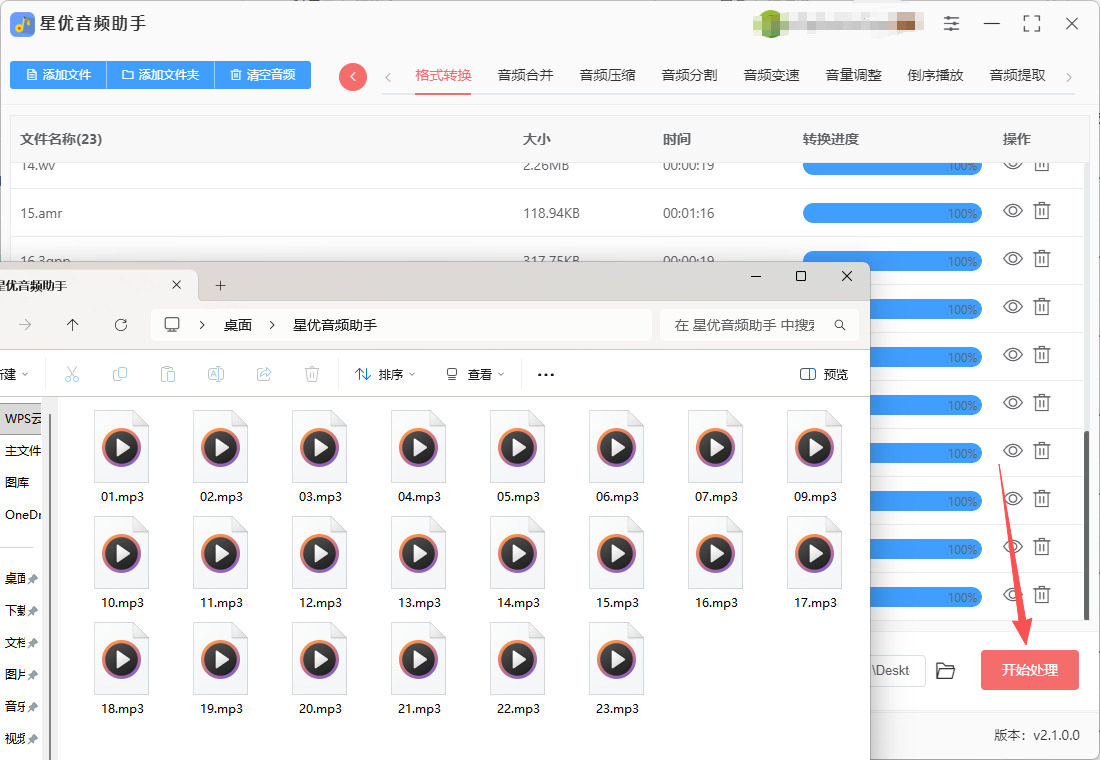Click the 15.amr conversion progress bar
The image size is (1100, 760).
(x=891, y=213)
